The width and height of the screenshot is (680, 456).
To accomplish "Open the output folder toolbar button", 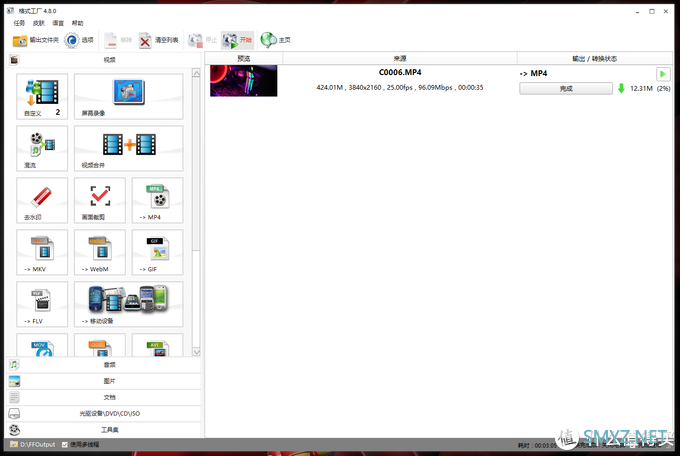I will coord(36,40).
